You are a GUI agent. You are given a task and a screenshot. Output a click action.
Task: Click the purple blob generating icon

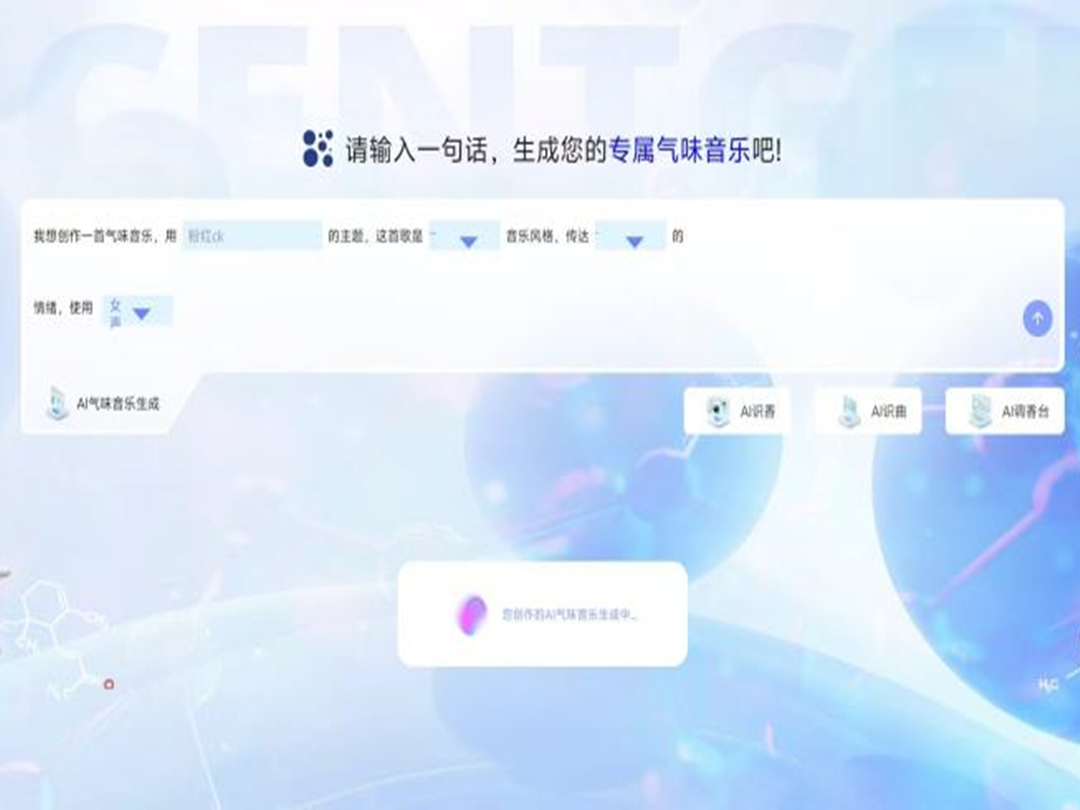471,614
